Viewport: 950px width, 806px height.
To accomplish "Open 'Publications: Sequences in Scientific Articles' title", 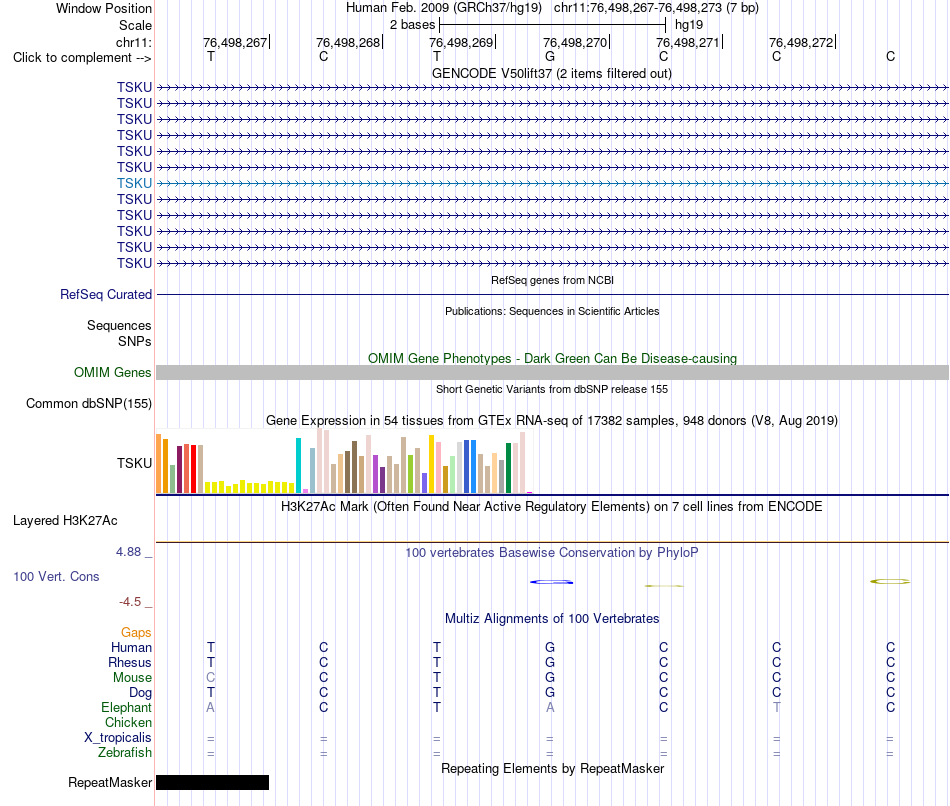I will click(552, 311).
